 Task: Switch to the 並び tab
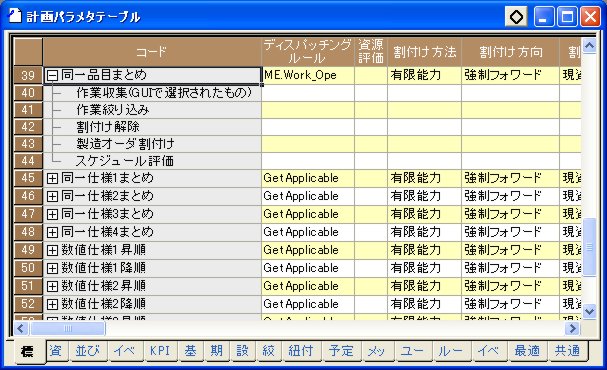(88, 351)
